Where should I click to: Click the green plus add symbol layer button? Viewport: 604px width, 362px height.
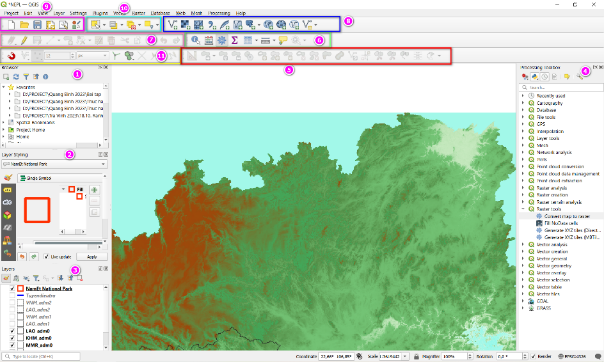94,190
